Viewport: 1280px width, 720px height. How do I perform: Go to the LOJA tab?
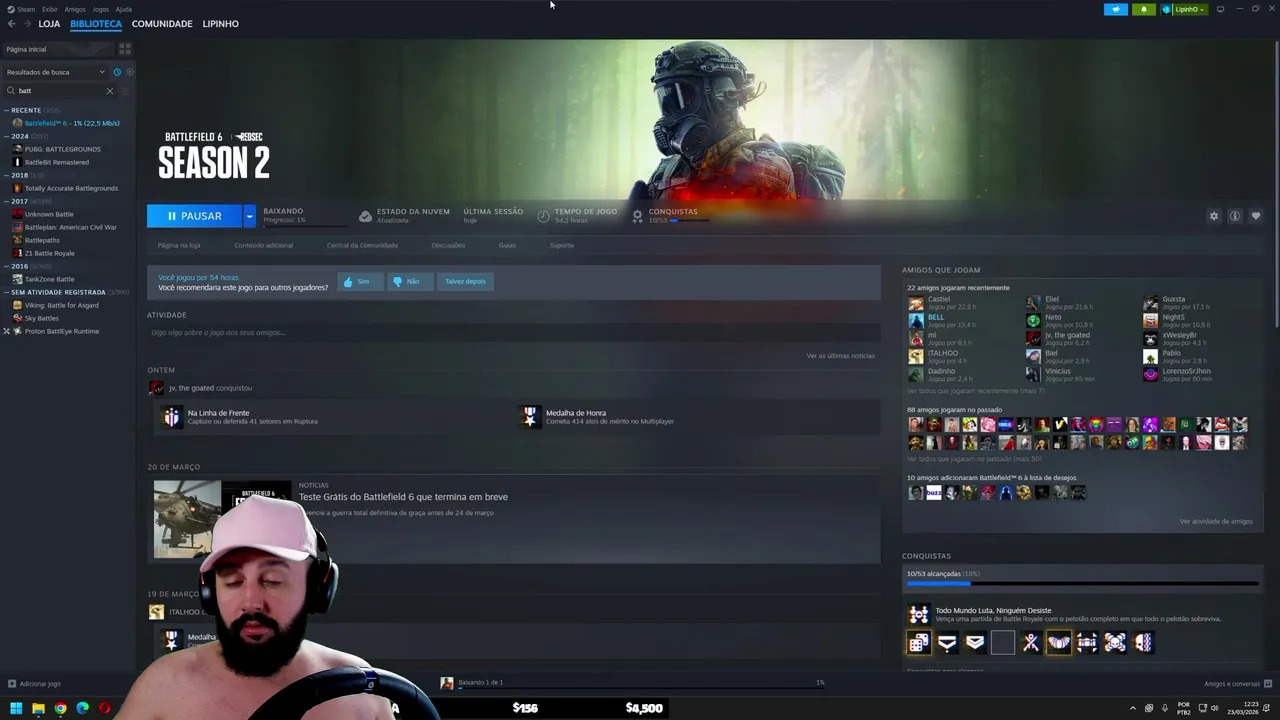click(x=49, y=24)
